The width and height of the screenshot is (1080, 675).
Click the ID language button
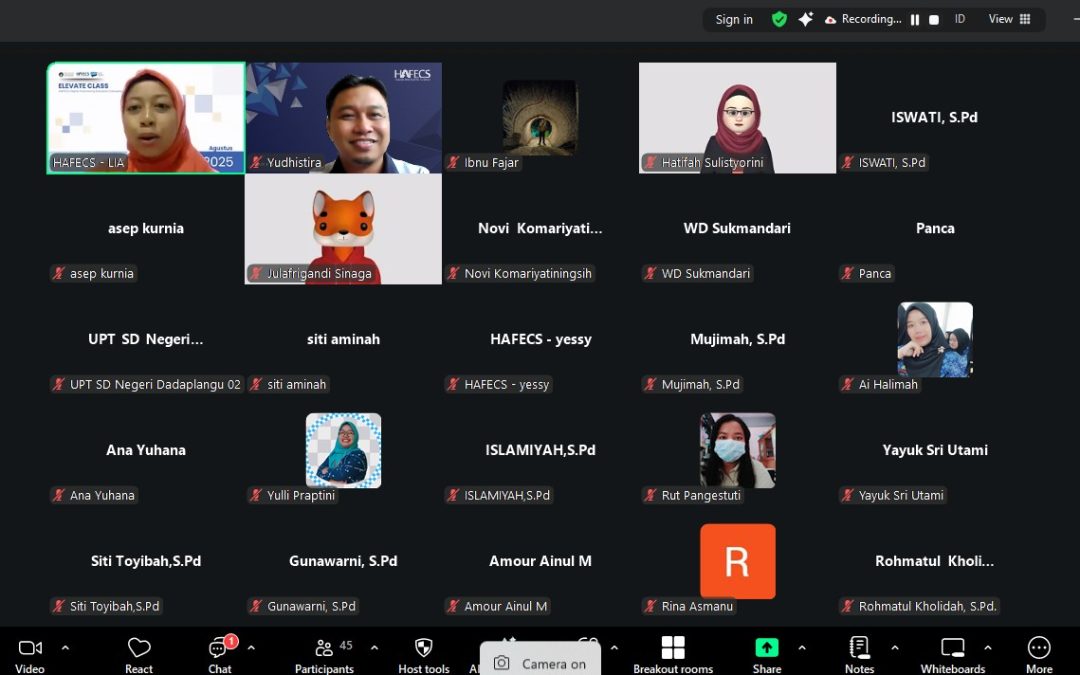[959, 19]
